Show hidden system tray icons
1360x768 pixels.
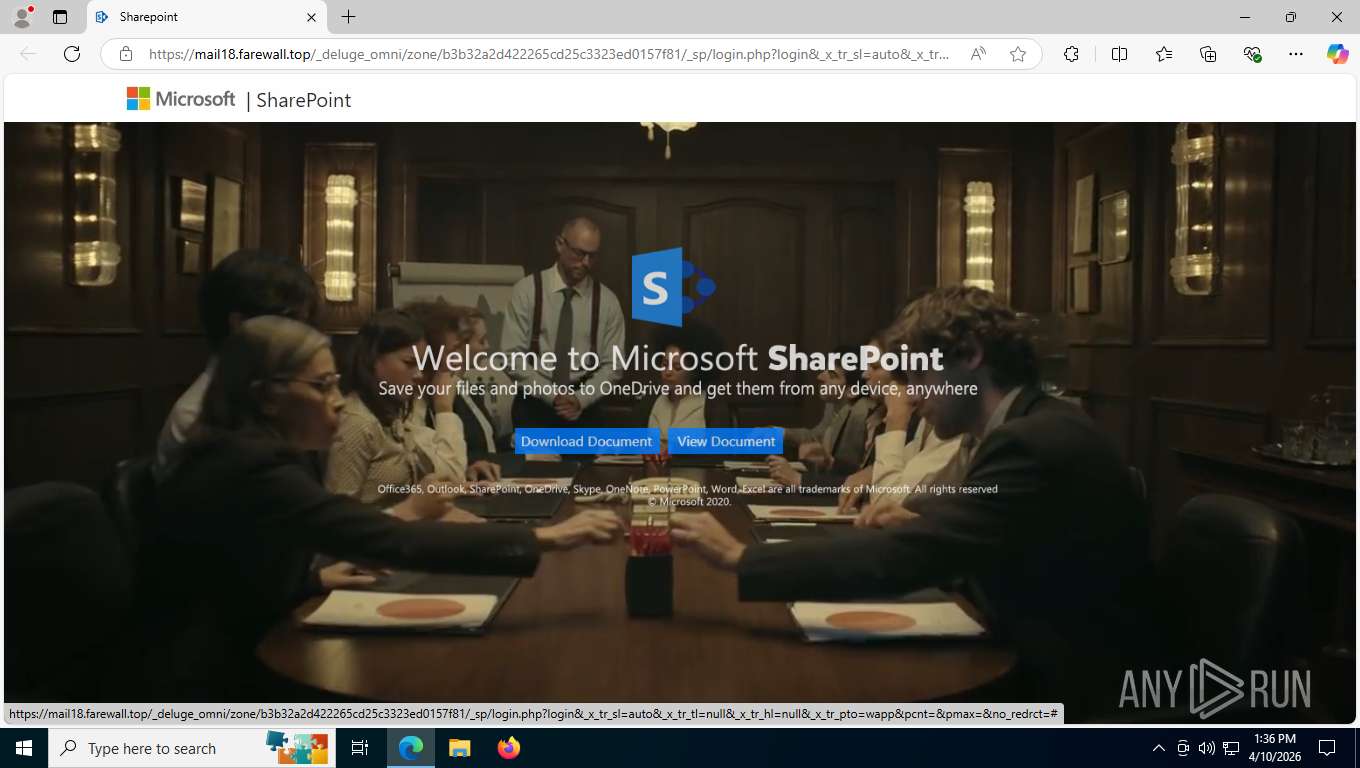click(x=1159, y=748)
